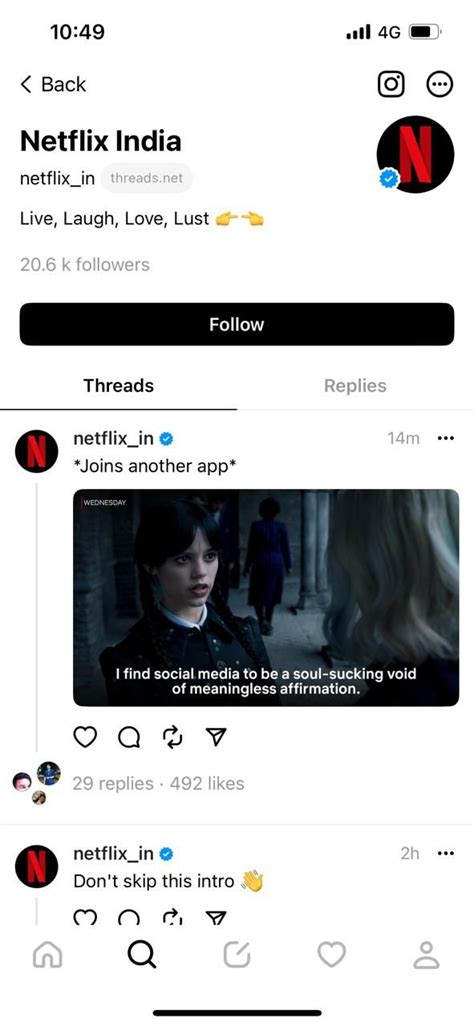Image resolution: width=474 pixels, height=1026 pixels.
Task: Go to the home feed icon
Action: pyautogui.click(x=47, y=955)
